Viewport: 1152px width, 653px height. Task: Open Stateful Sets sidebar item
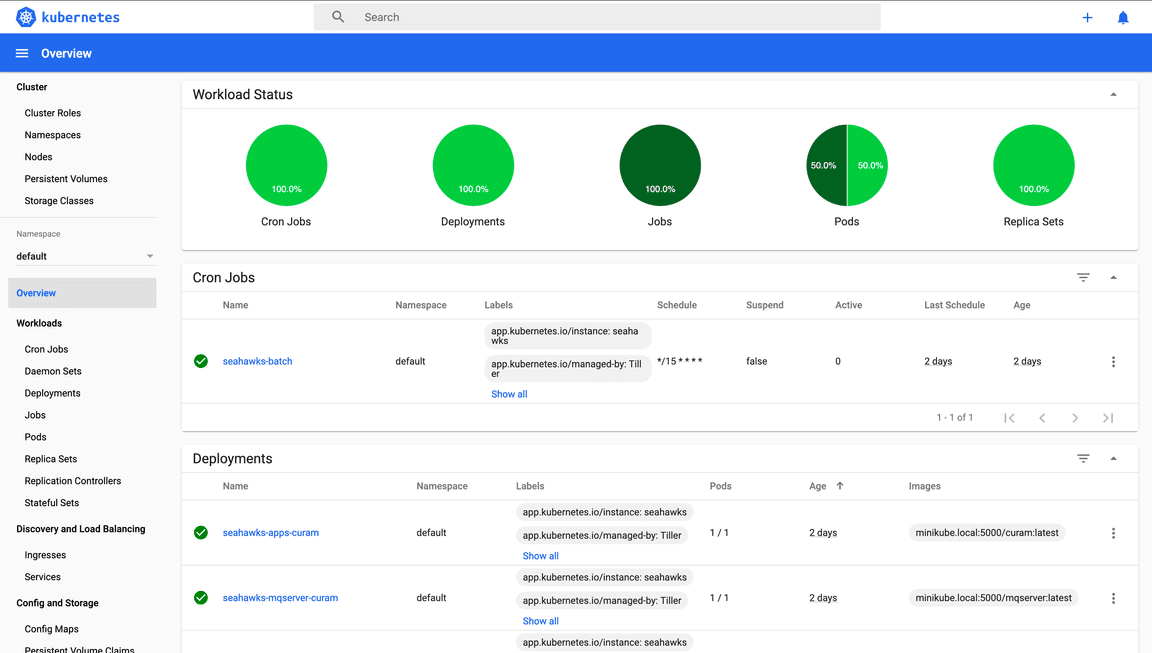click(x=51, y=503)
